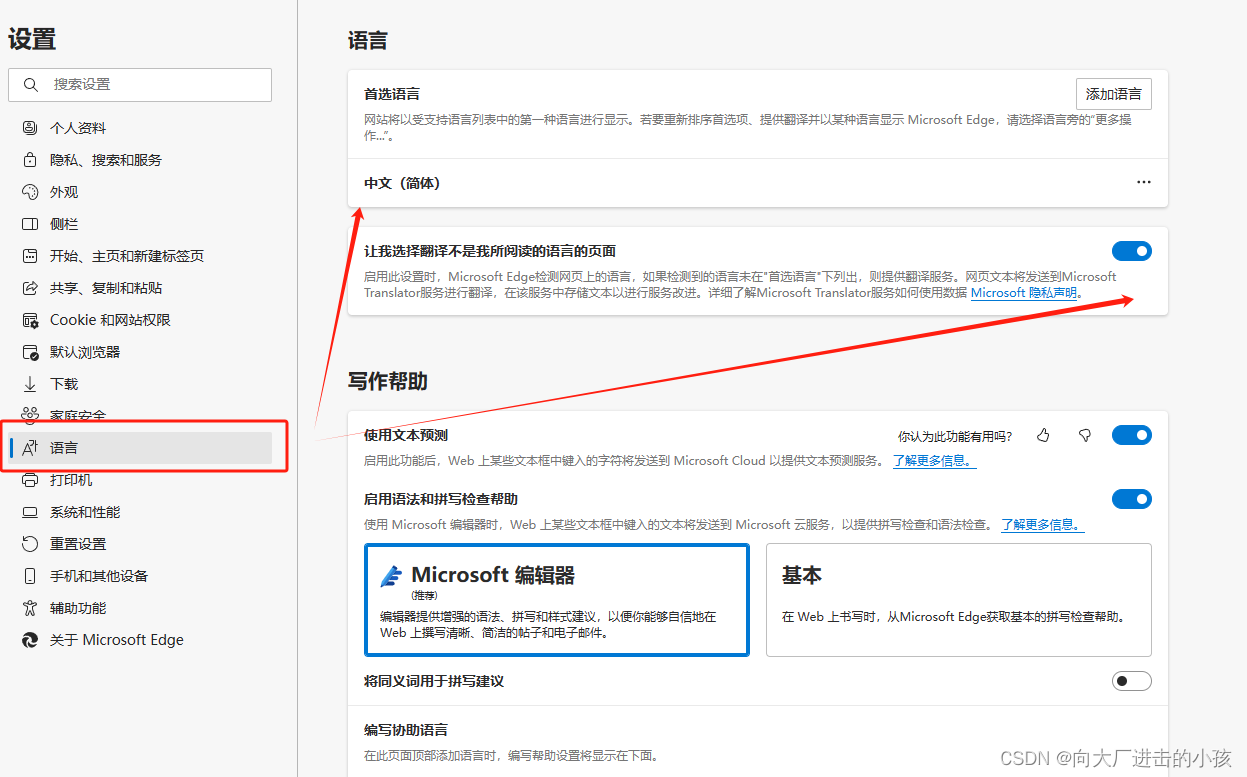
Task: Click the phone icon for 手机和其他设备
Action: pos(30,576)
